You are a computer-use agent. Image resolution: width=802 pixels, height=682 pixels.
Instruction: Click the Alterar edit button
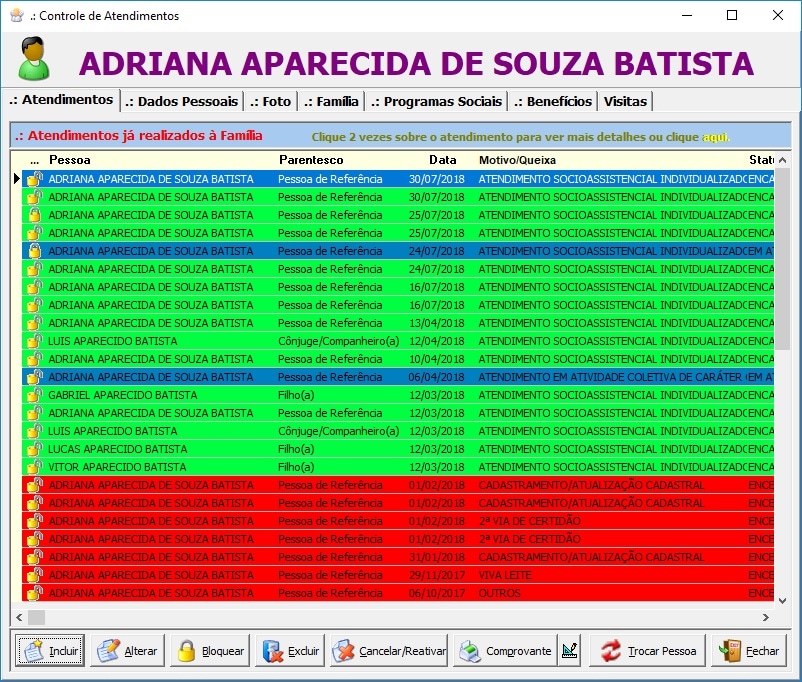pyautogui.click(x=127, y=651)
